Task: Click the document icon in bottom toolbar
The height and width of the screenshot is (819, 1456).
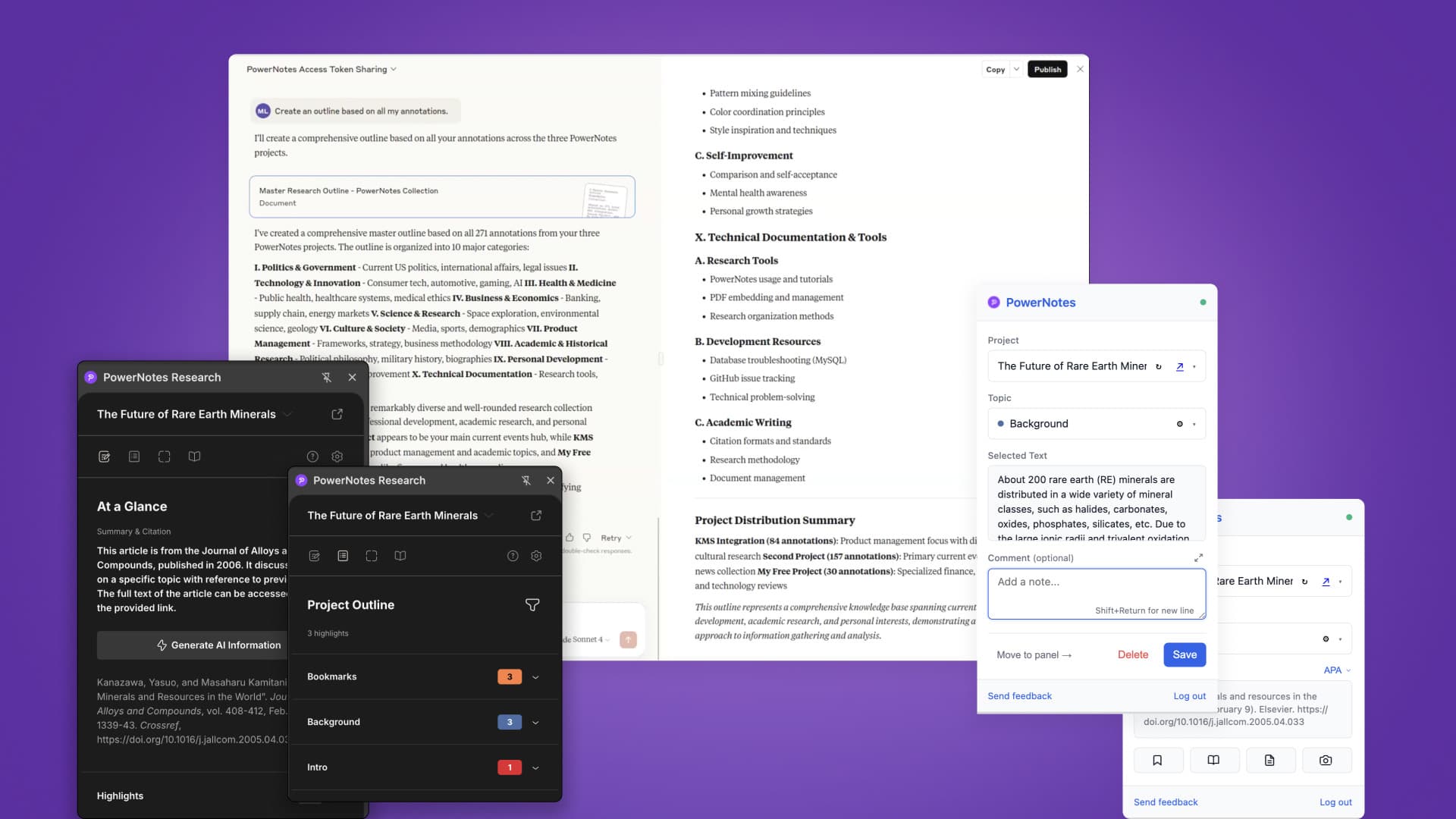Action: point(1269,760)
